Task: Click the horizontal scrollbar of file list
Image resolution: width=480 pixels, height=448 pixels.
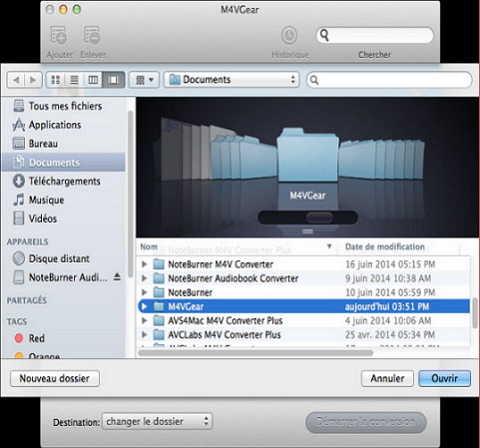Action: point(256,353)
